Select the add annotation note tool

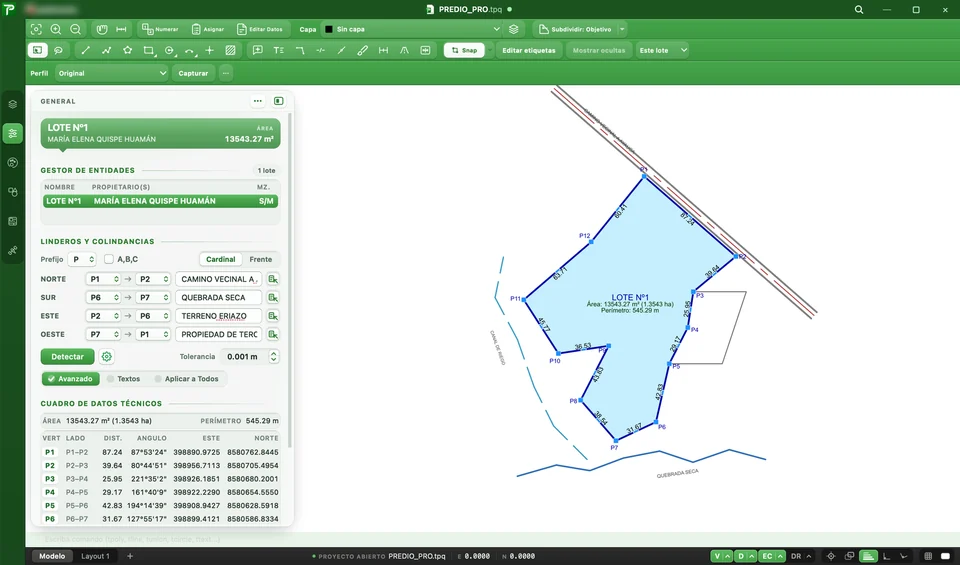258,50
